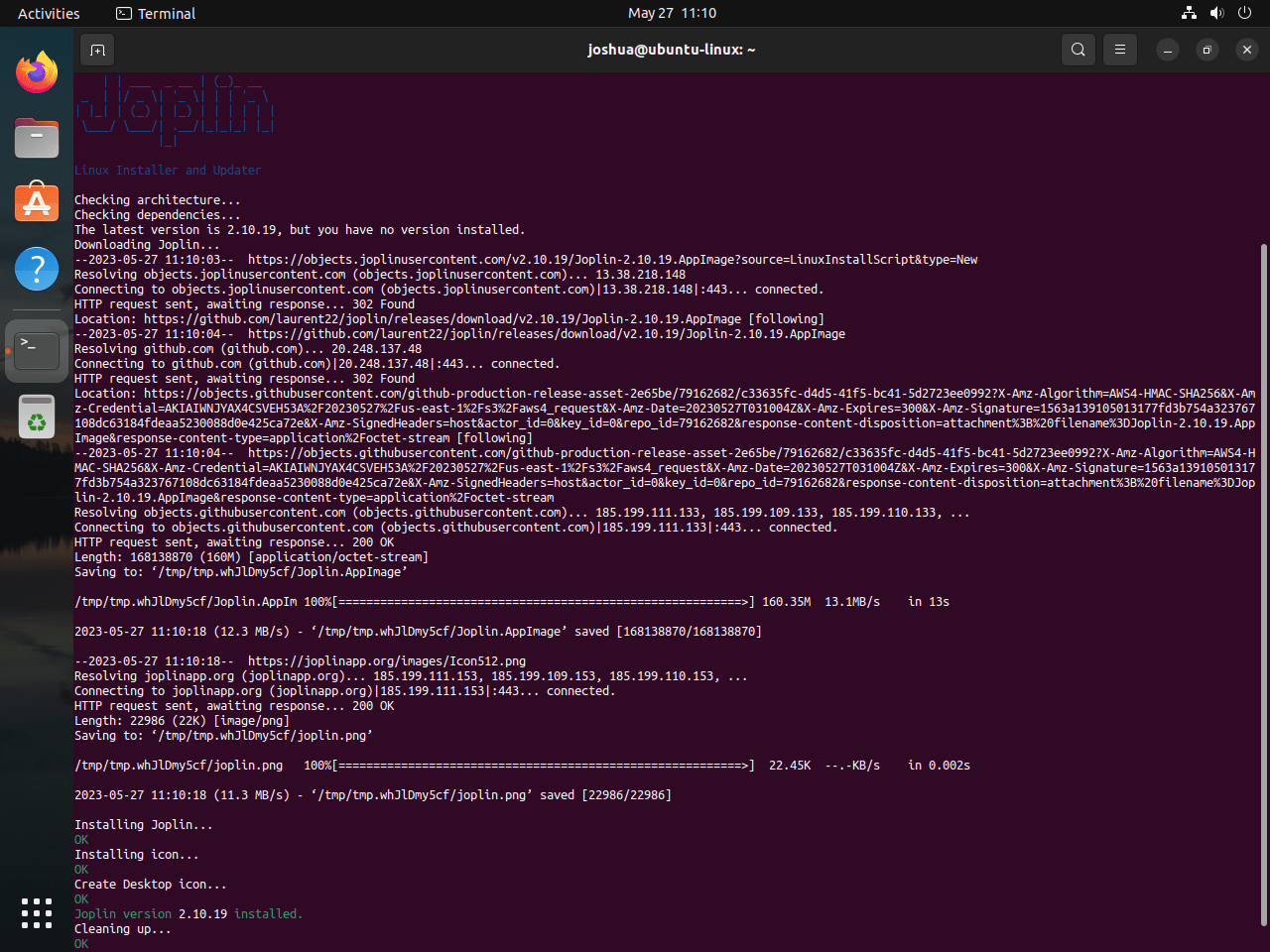The height and width of the screenshot is (952, 1270).
Task: Click the joplinapp.org Icon512.png URL
Action: [387, 661]
